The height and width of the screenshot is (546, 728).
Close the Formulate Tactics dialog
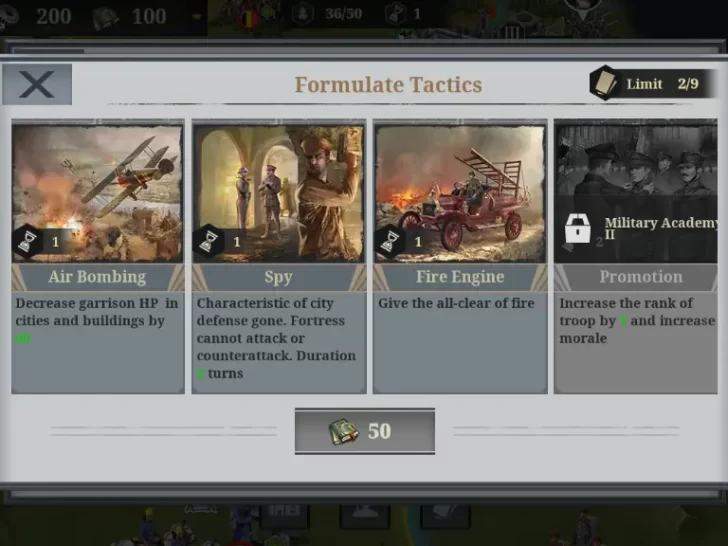pos(37,84)
